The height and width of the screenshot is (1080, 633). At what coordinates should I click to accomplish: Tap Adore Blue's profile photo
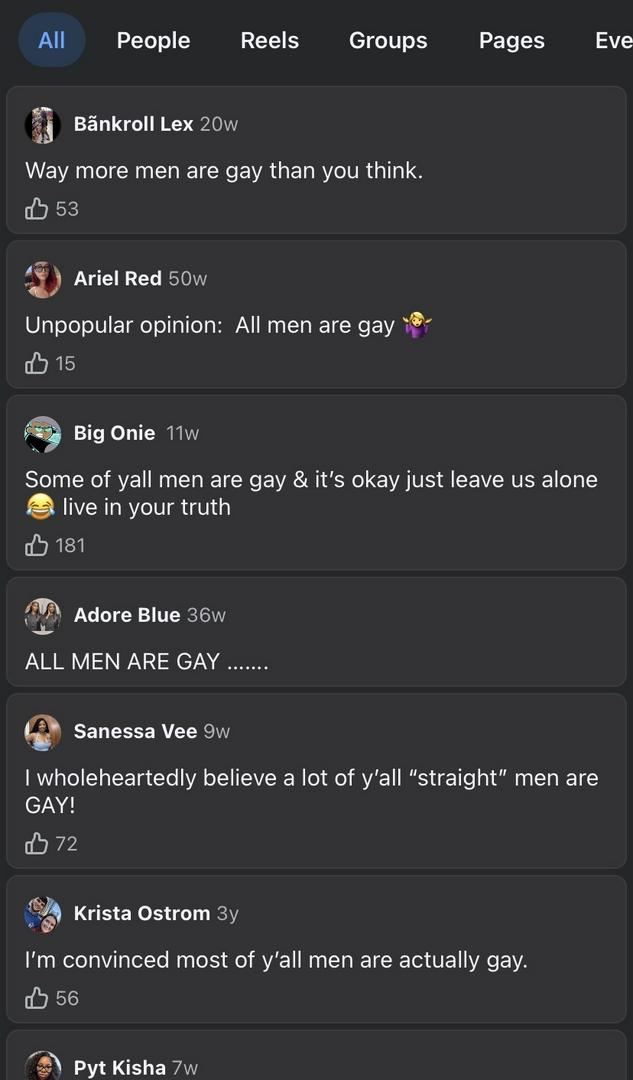pyautogui.click(x=43, y=616)
